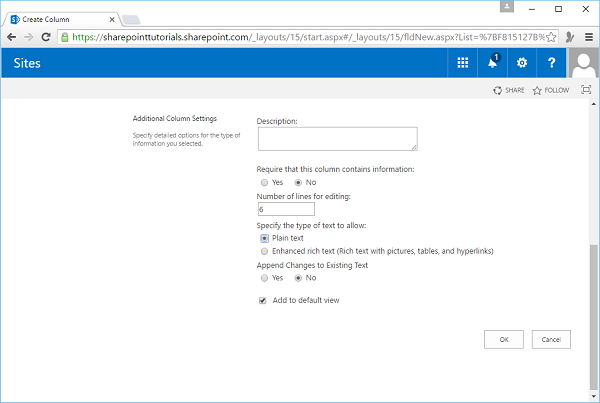Click the user profile avatar
Image resolution: width=600 pixels, height=403 pixels.
click(584, 62)
